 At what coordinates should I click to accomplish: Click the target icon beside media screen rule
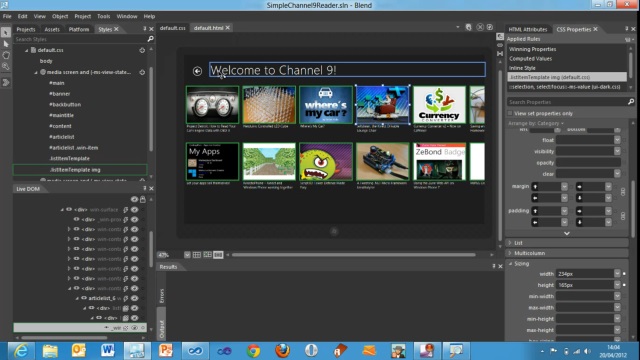[x=142, y=72]
